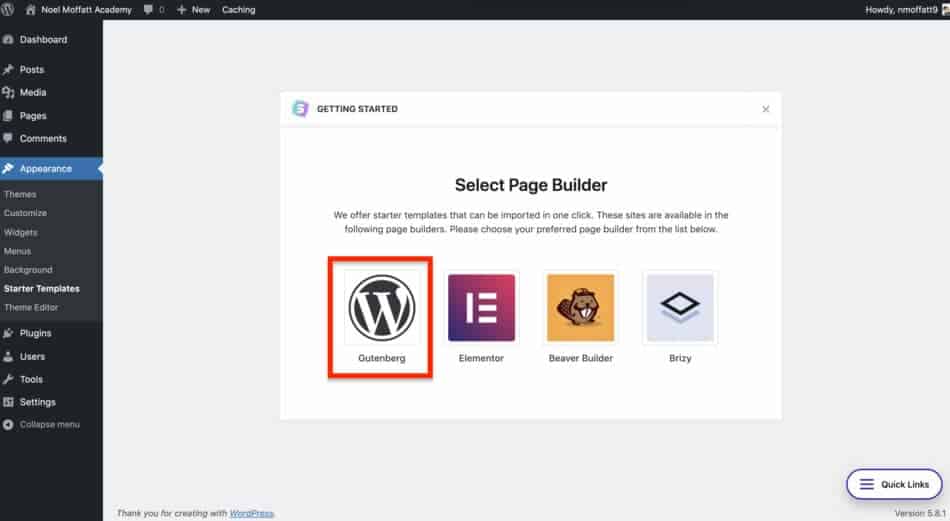
Task: Click the Tools wrench icon
Action: tap(8, 380)
